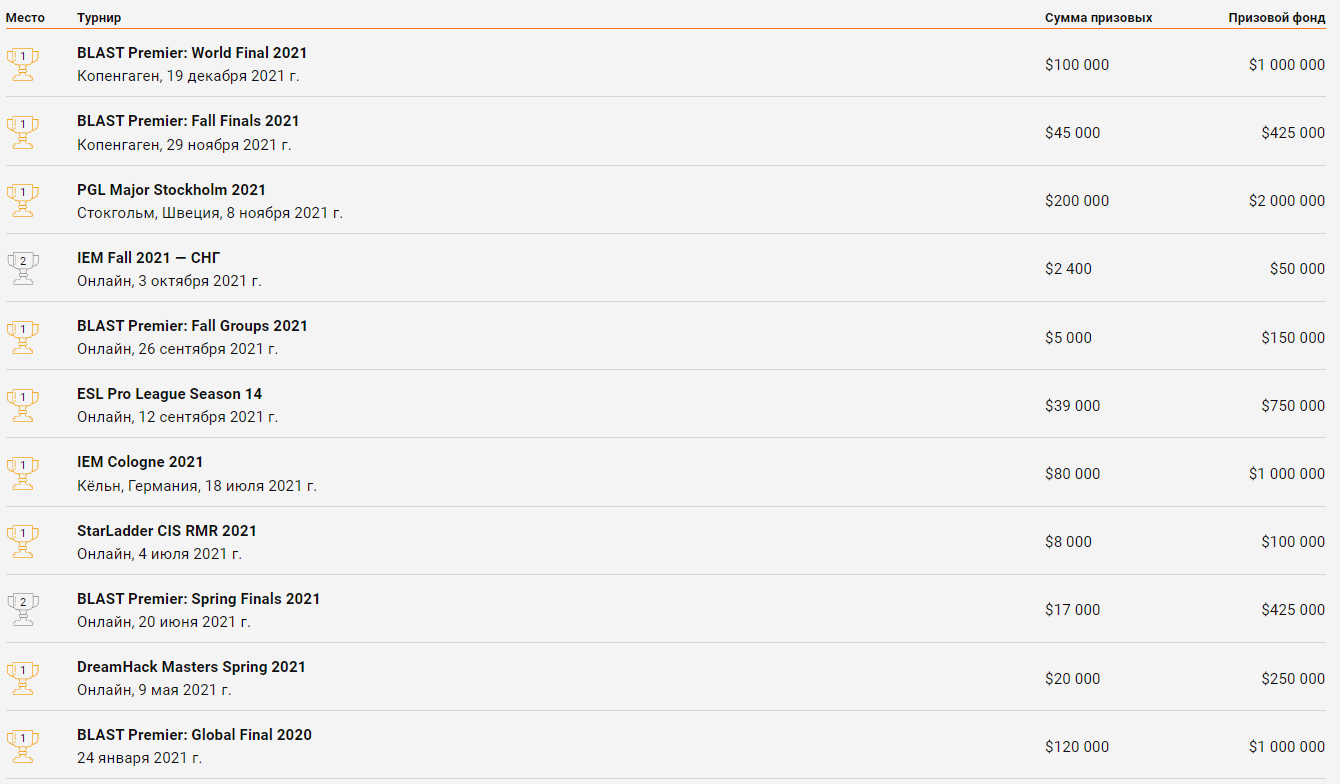This screenshot has width=1340, height=784.
Task: Click the trophy icon beside DreamHack Masters Spring 2021
Action: point(22,679)
